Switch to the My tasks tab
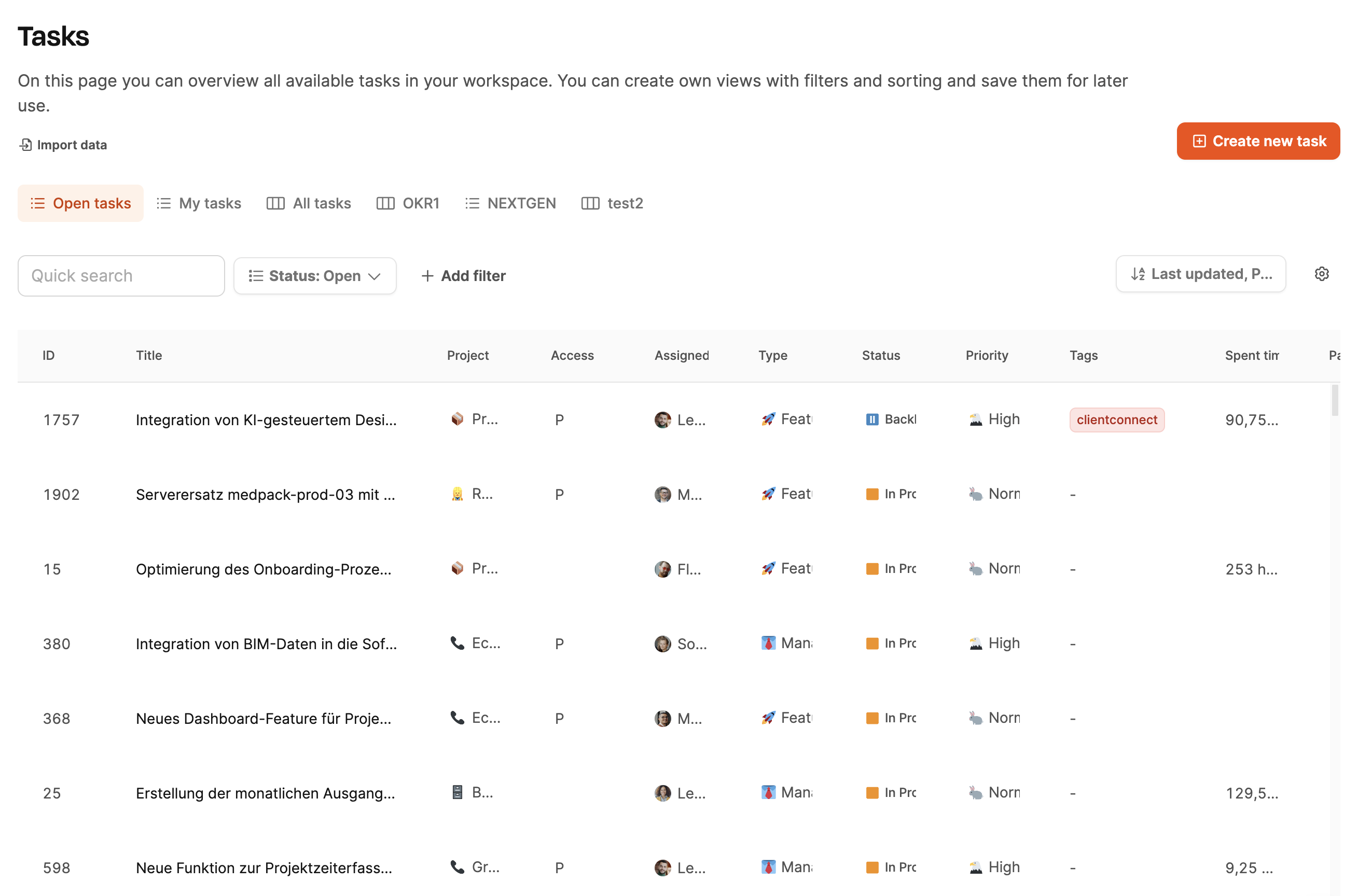This screenshot has width=1358, height=896. pyautogui.click(x=199, y=203)
